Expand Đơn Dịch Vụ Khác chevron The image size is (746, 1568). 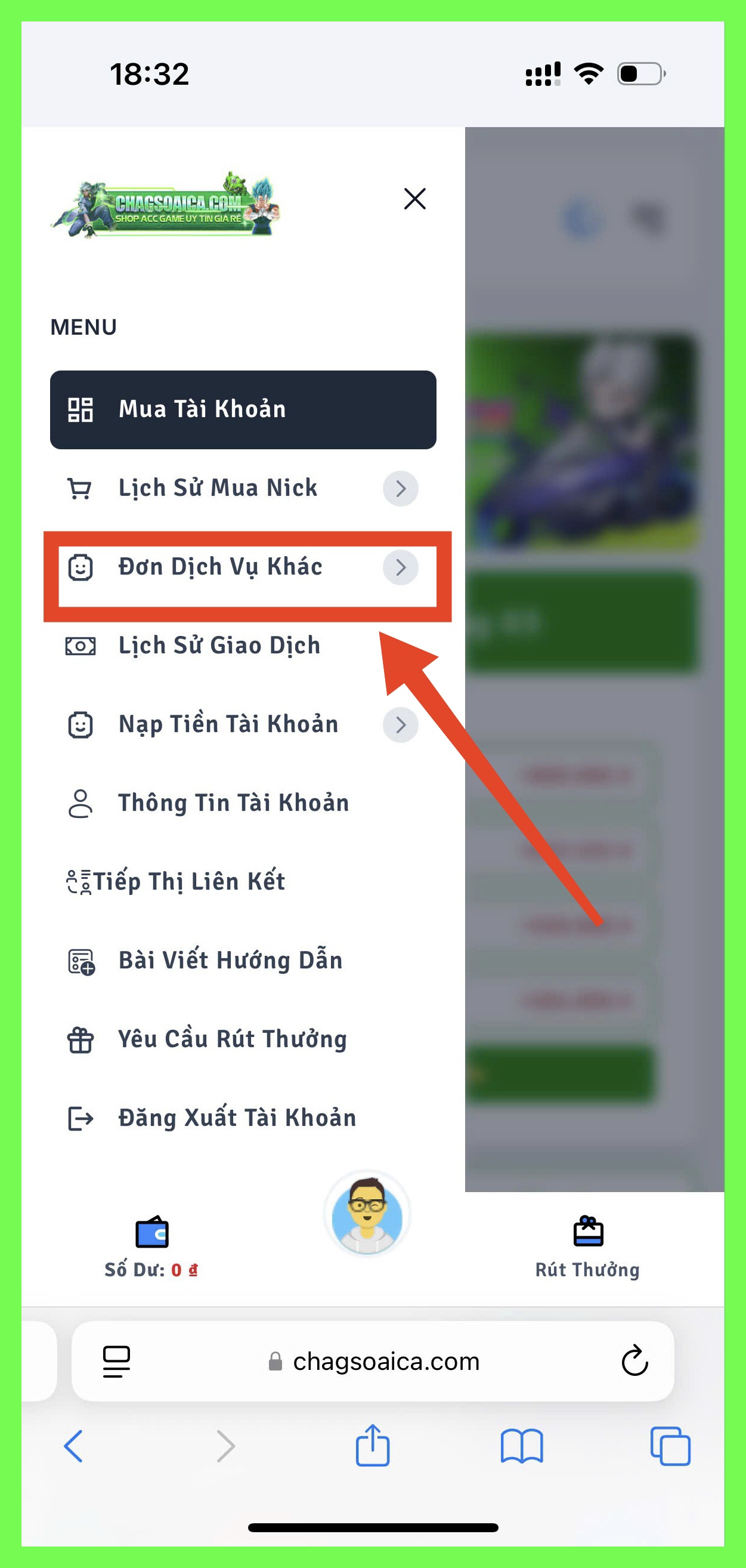(x=400, y=567)
